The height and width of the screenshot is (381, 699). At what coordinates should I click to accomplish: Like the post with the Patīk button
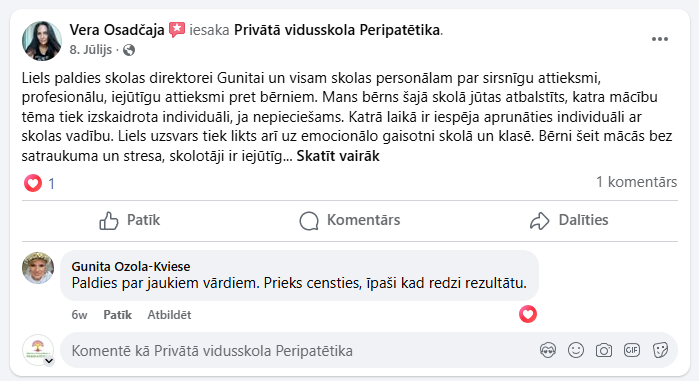[x=129, y=220]
